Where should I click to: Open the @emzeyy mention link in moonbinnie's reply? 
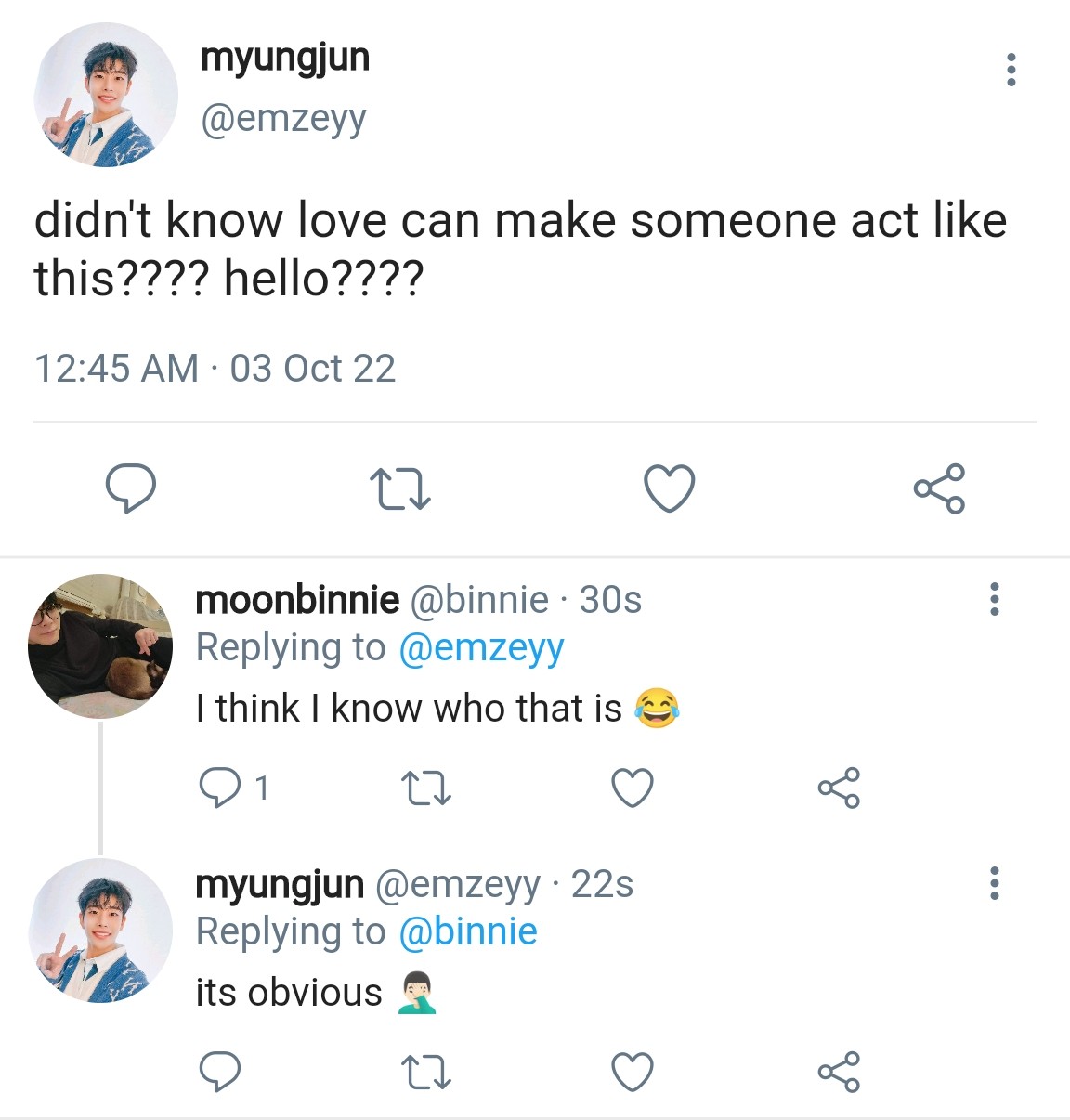pyautogui.click(x=480, y=648)
